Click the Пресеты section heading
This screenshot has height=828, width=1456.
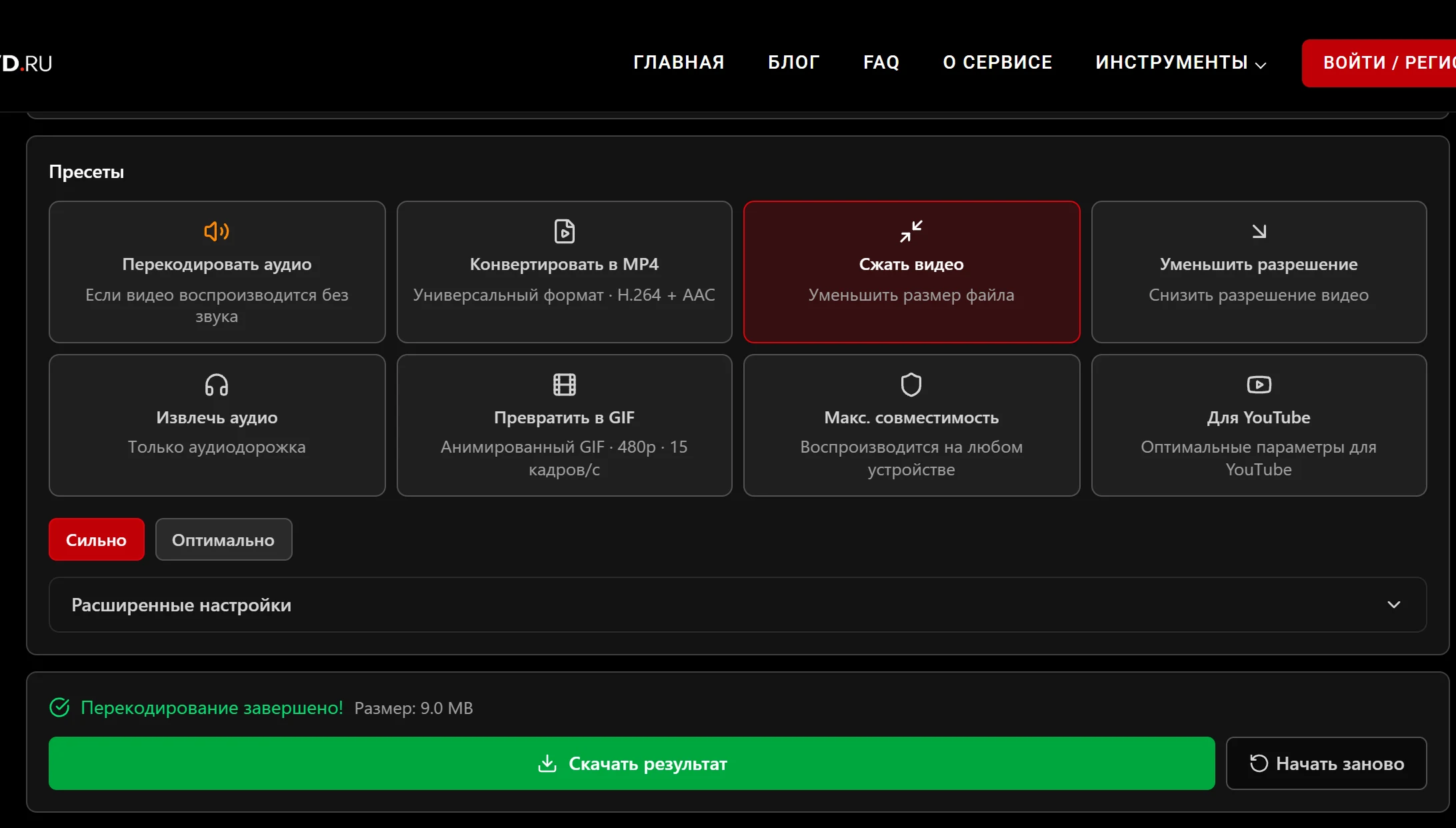[87, 172]
